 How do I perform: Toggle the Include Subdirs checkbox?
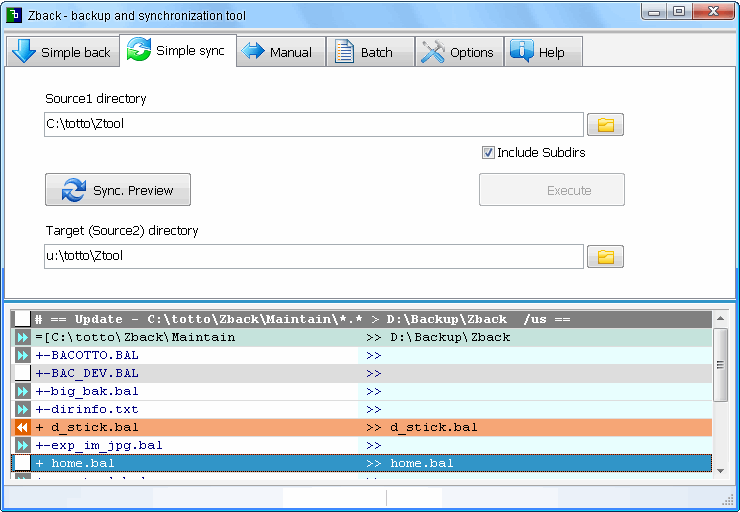488,153
